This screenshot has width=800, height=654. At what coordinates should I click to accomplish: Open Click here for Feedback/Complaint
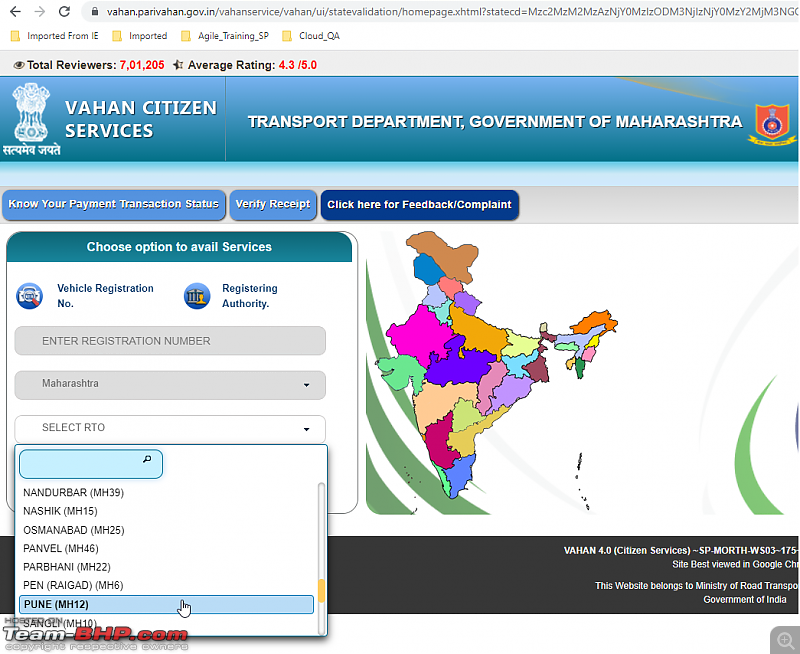point(419,205)
